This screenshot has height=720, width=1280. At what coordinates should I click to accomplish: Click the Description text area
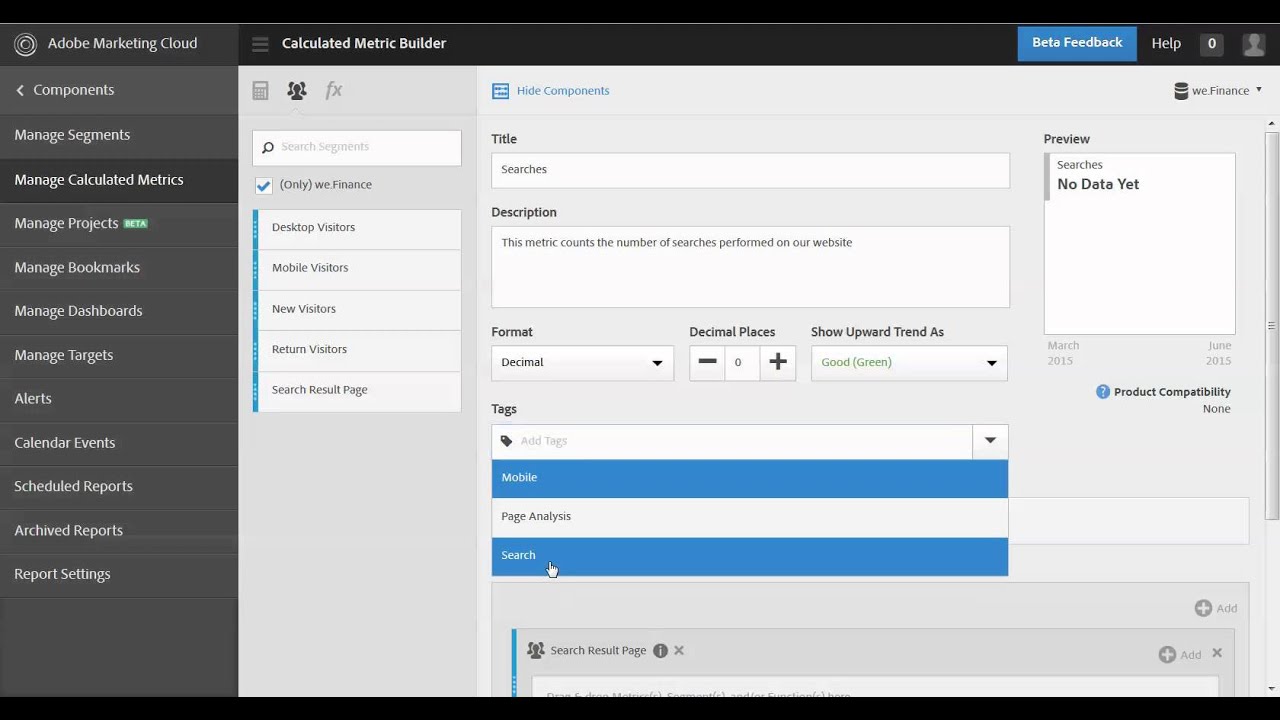[x=750, y=267]
